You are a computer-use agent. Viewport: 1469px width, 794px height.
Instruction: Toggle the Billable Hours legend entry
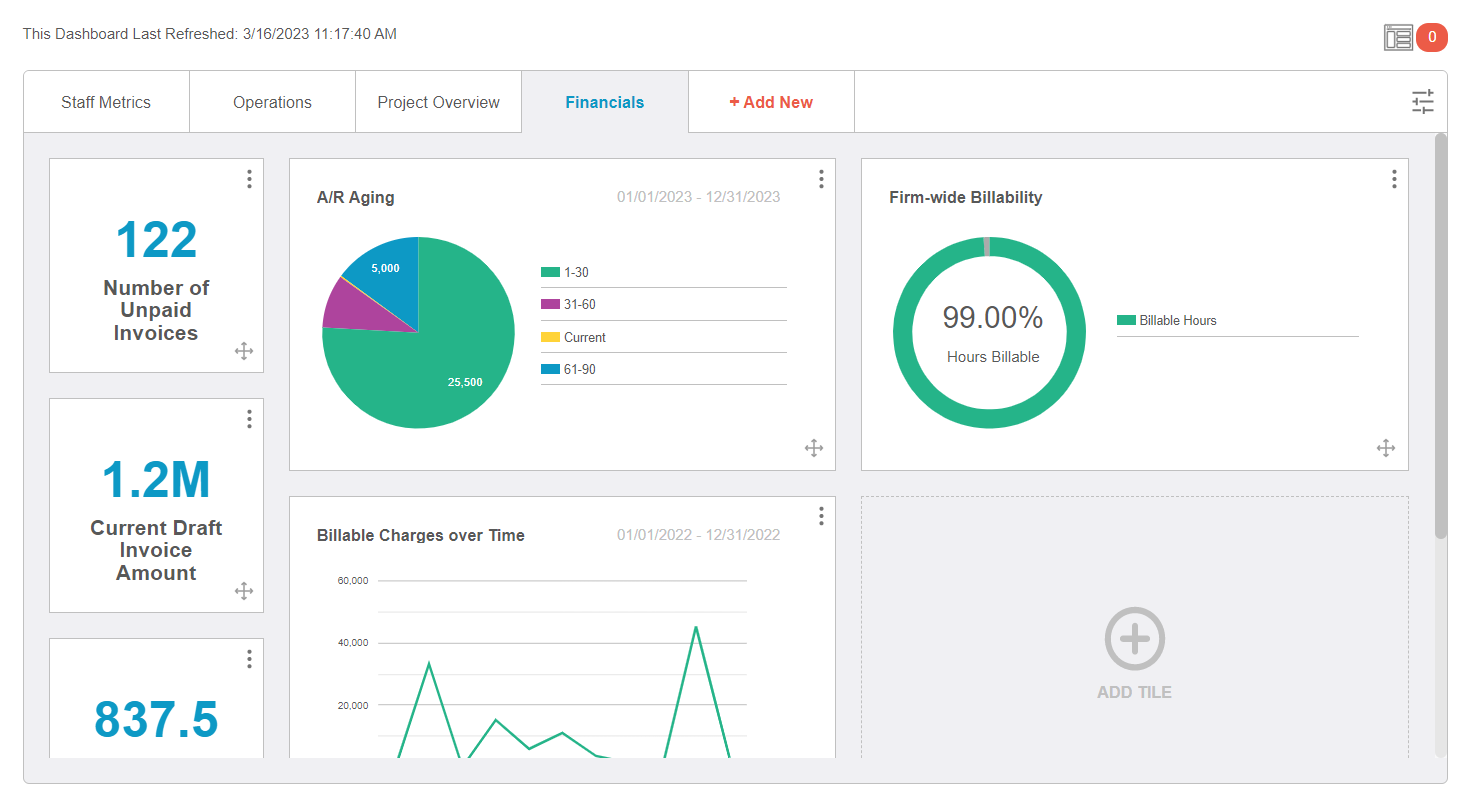pyautogui.click(x=1177, y=320)
